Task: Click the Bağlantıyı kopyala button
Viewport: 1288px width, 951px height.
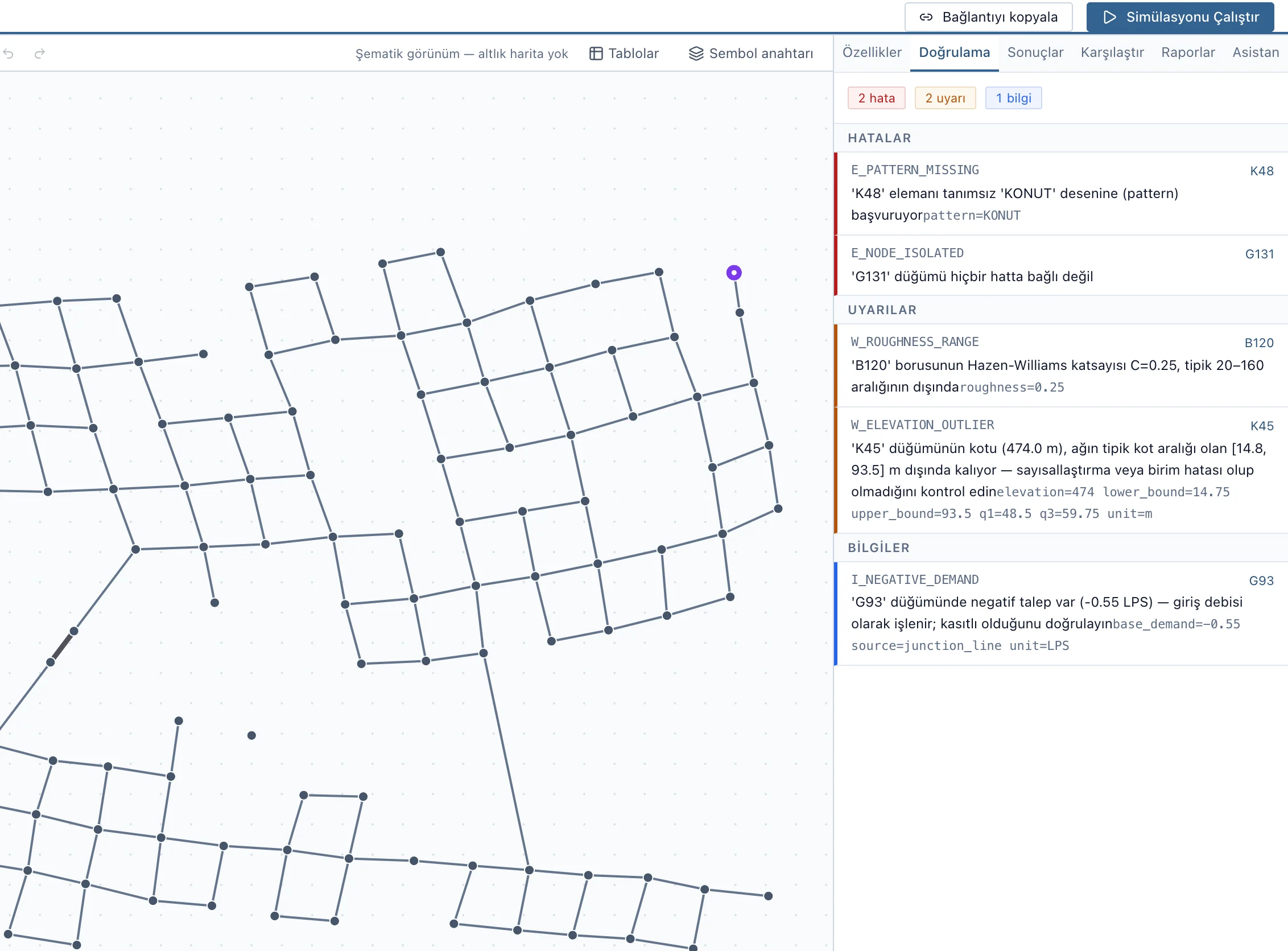Action: (x=988, y=17)
